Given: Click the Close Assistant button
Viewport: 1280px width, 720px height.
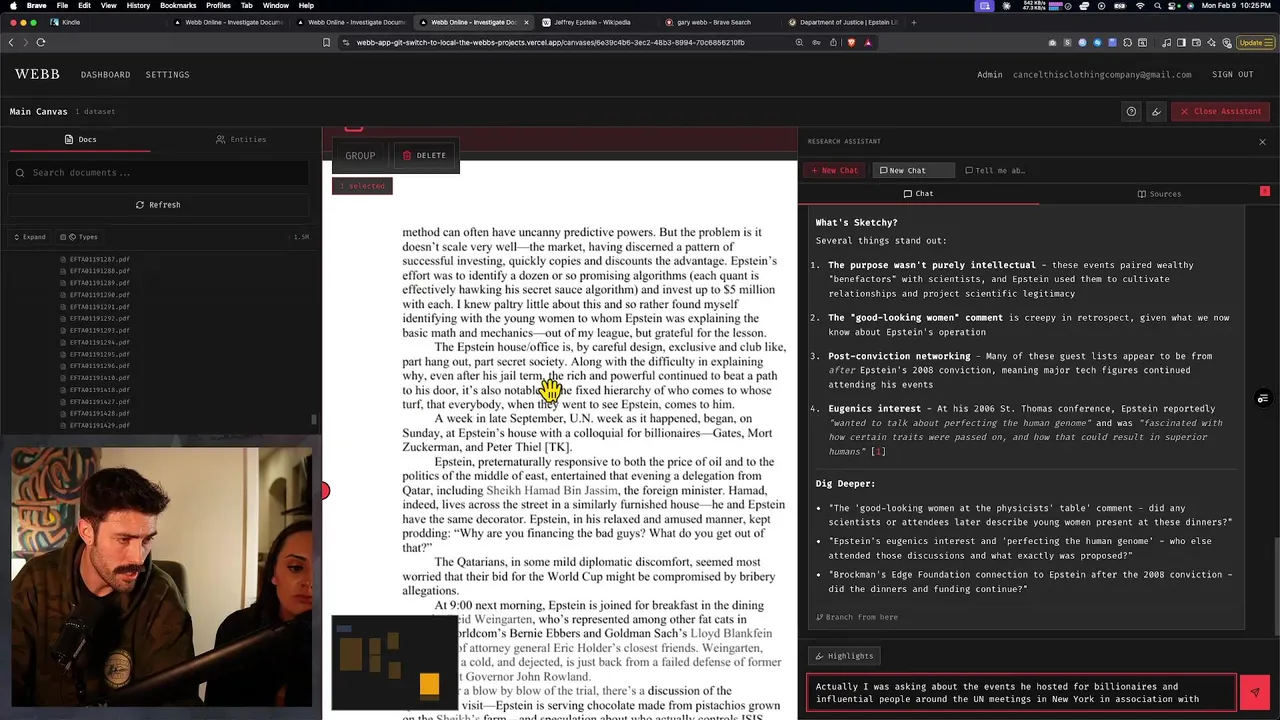Looking at the screenshot, I should pyautogui.click(x=1221, y=111).
